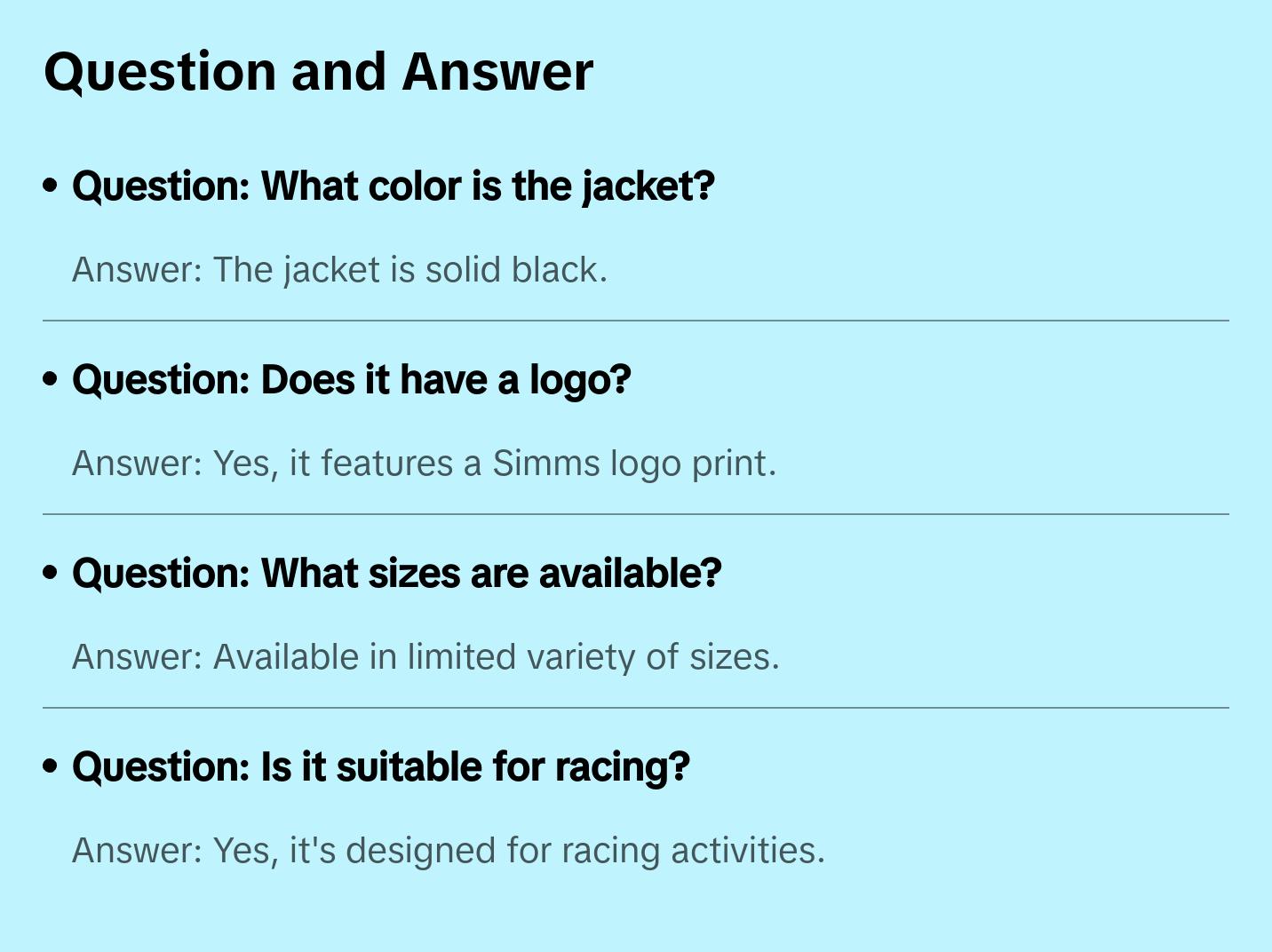Click the divider line below the jacket color answer
Image resolution: width=1272 pixels, height=952 pixels.
[x=636, y=321]
